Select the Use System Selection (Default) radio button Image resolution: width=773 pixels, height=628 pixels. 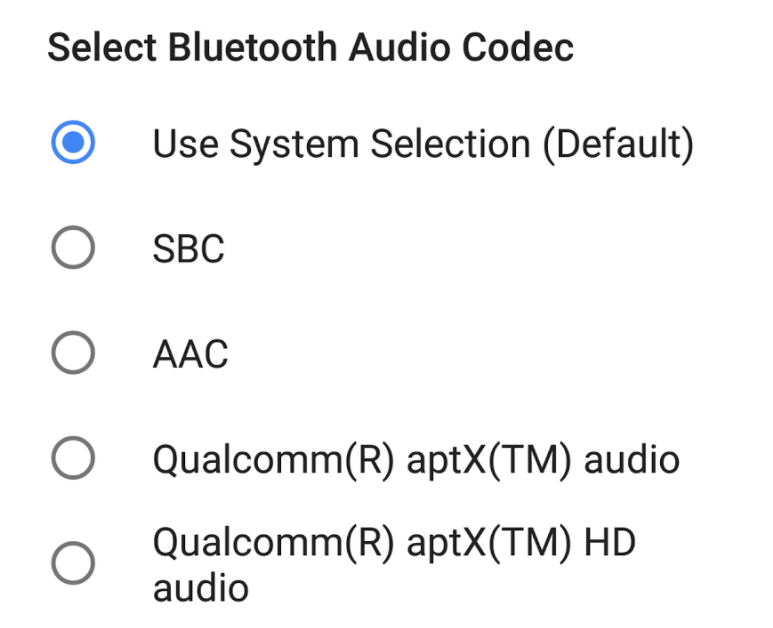(x=73, y=144)
